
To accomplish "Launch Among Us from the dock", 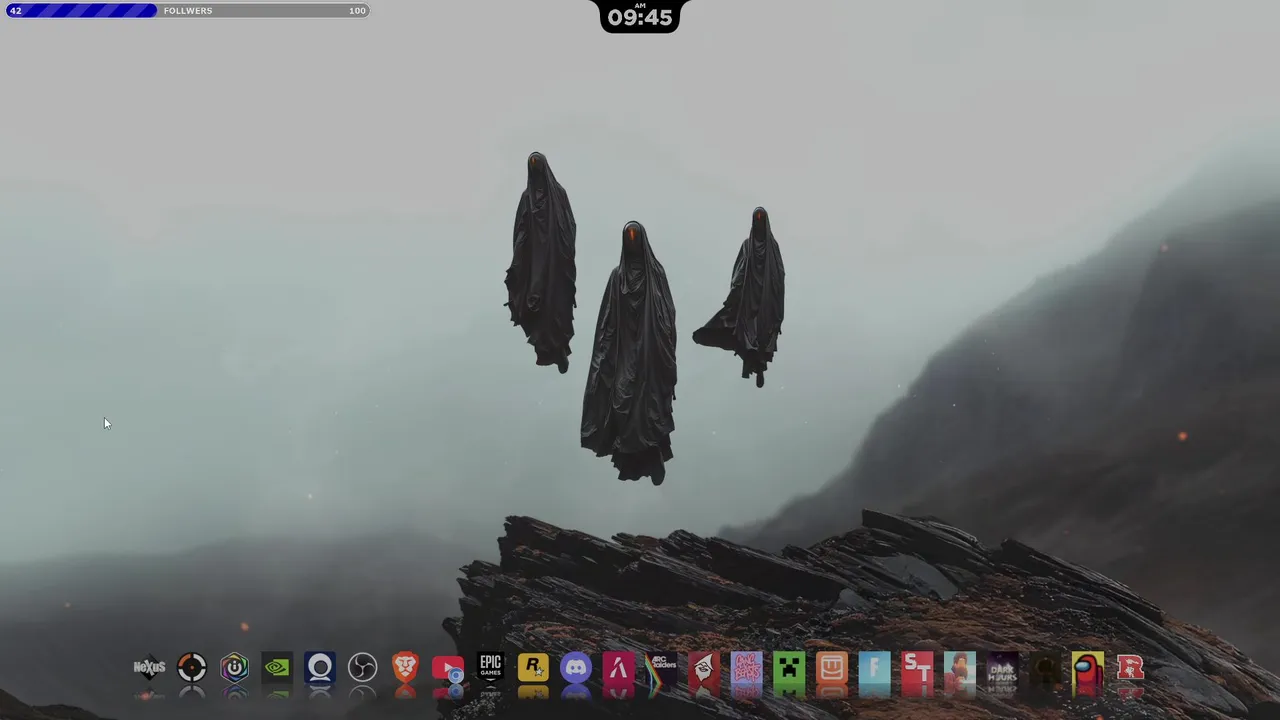I will pos(1088,667).
